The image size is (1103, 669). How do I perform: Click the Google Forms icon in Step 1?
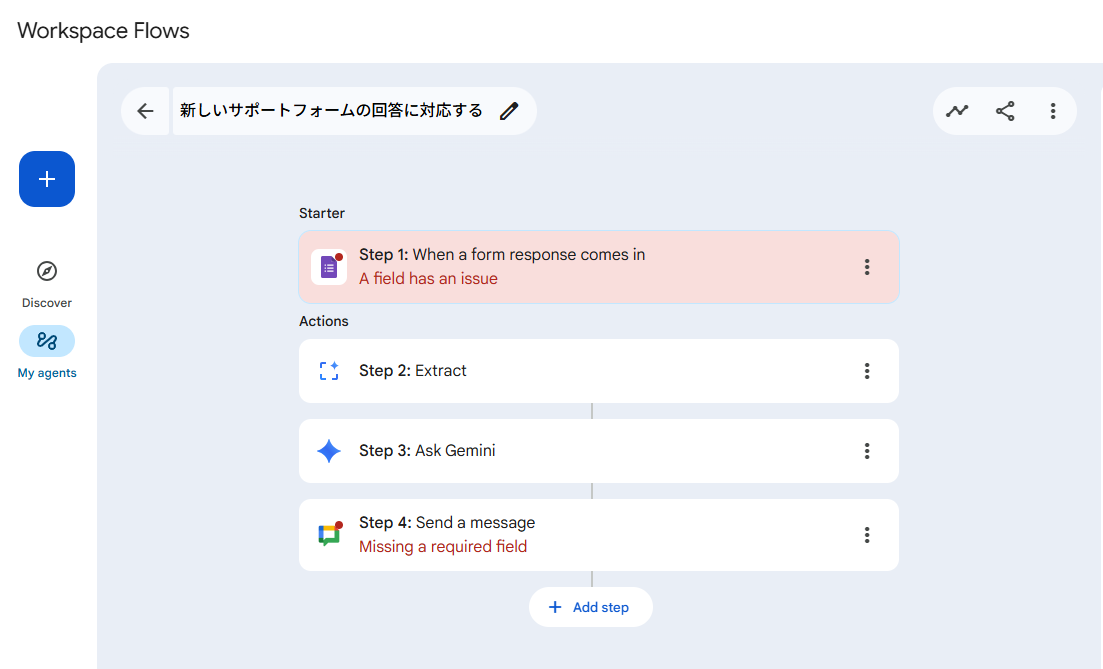tap(329, 267)
